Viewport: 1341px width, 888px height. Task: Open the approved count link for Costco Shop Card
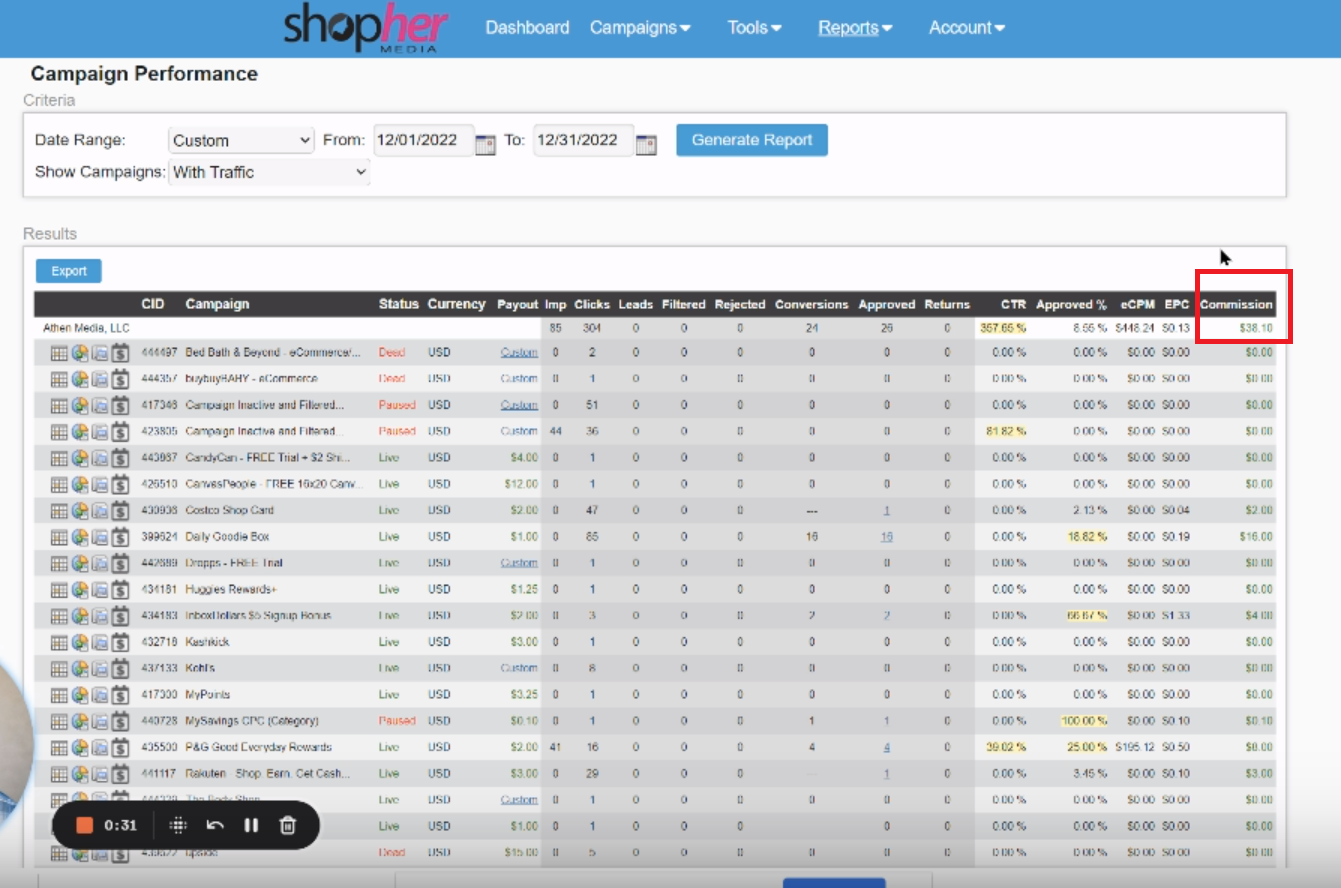tap(886, 510)
